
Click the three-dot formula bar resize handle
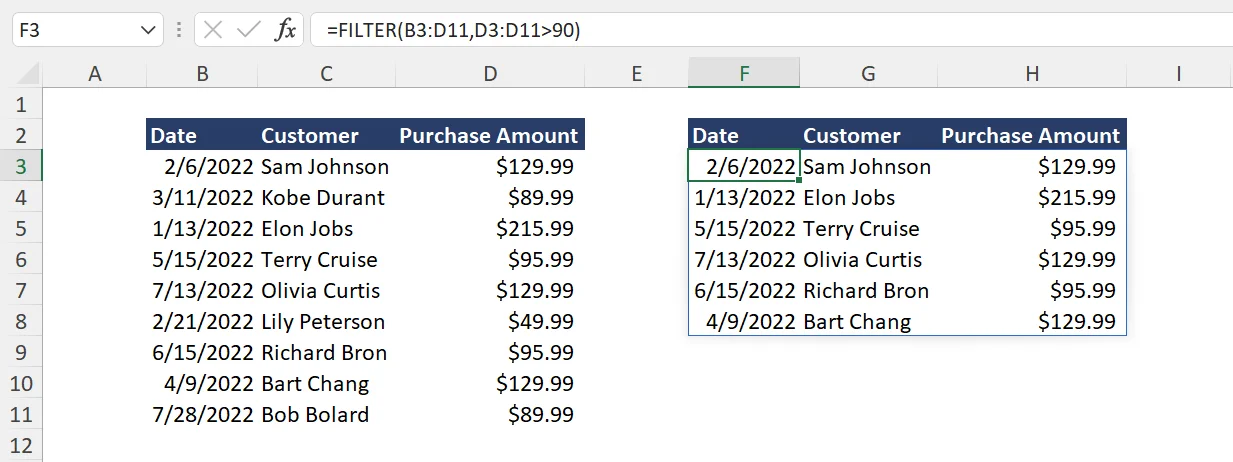(x=178, y=30)
